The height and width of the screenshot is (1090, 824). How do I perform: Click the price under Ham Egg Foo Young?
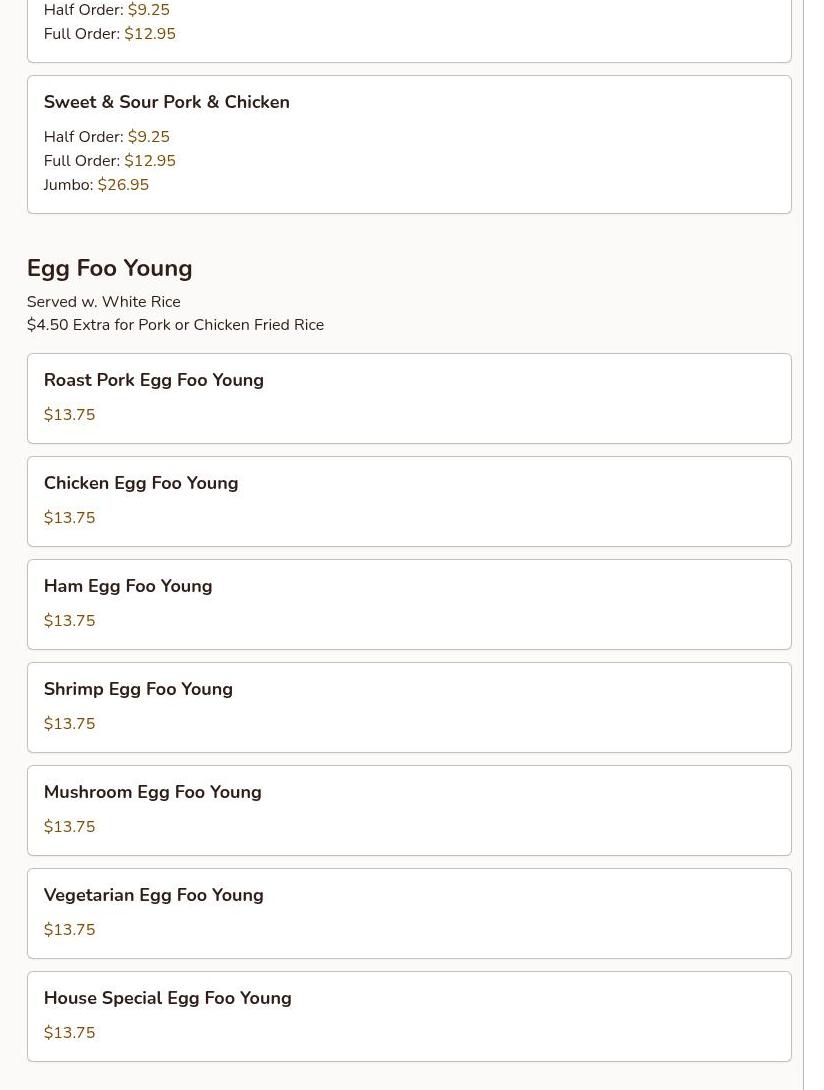coord(69,621)
